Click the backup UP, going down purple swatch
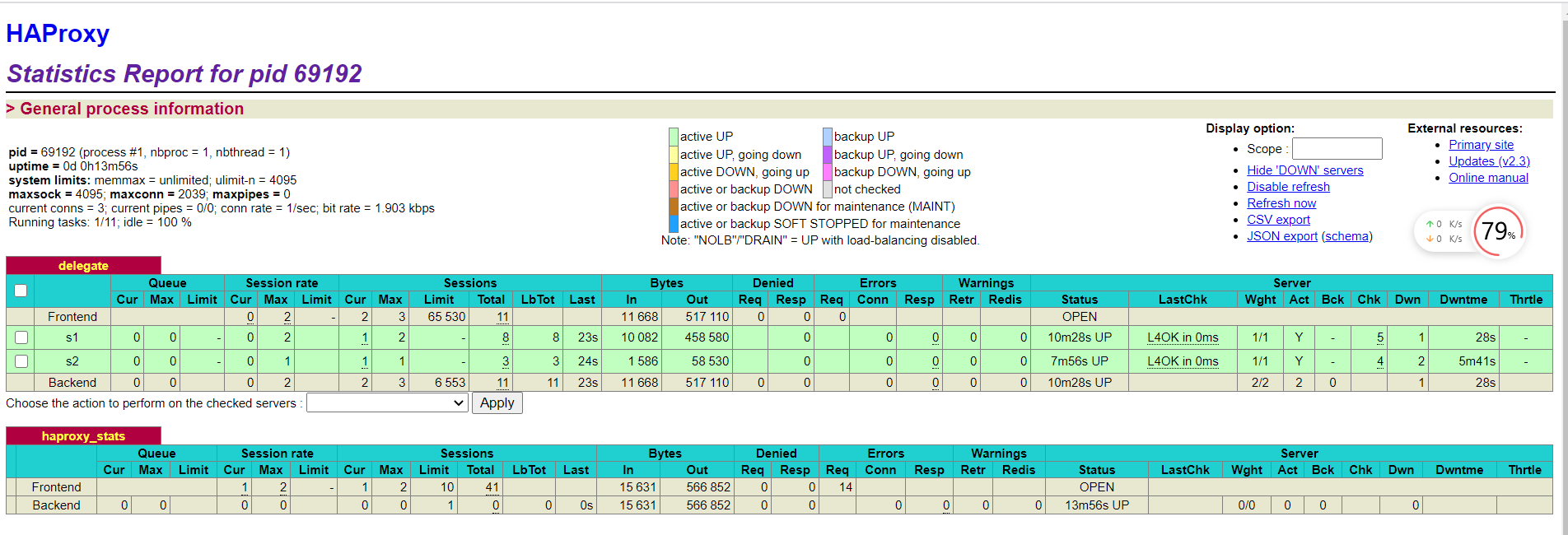This screenshot has width=1568, height=535. tap(828, 155)
